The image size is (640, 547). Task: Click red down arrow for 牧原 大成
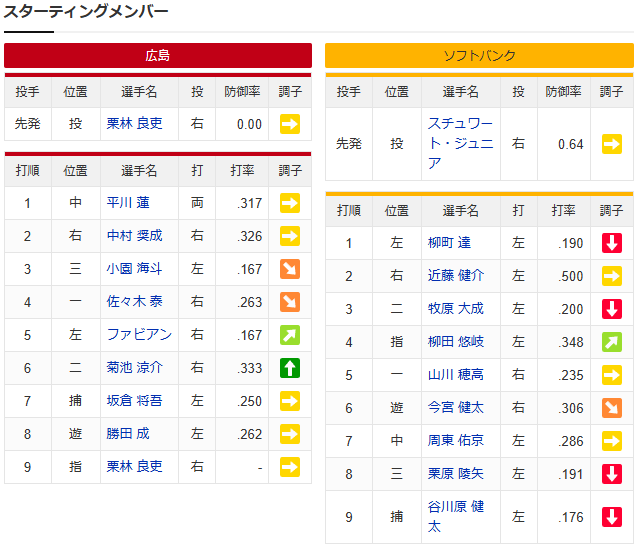(x=611, y=309)
